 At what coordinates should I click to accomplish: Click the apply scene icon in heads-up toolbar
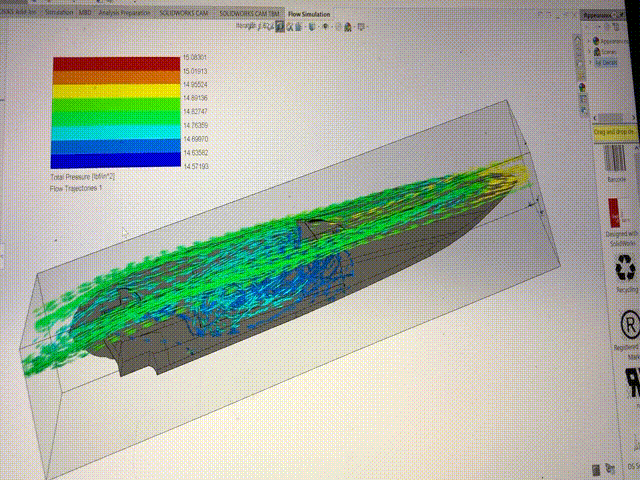tap(348, 27)
